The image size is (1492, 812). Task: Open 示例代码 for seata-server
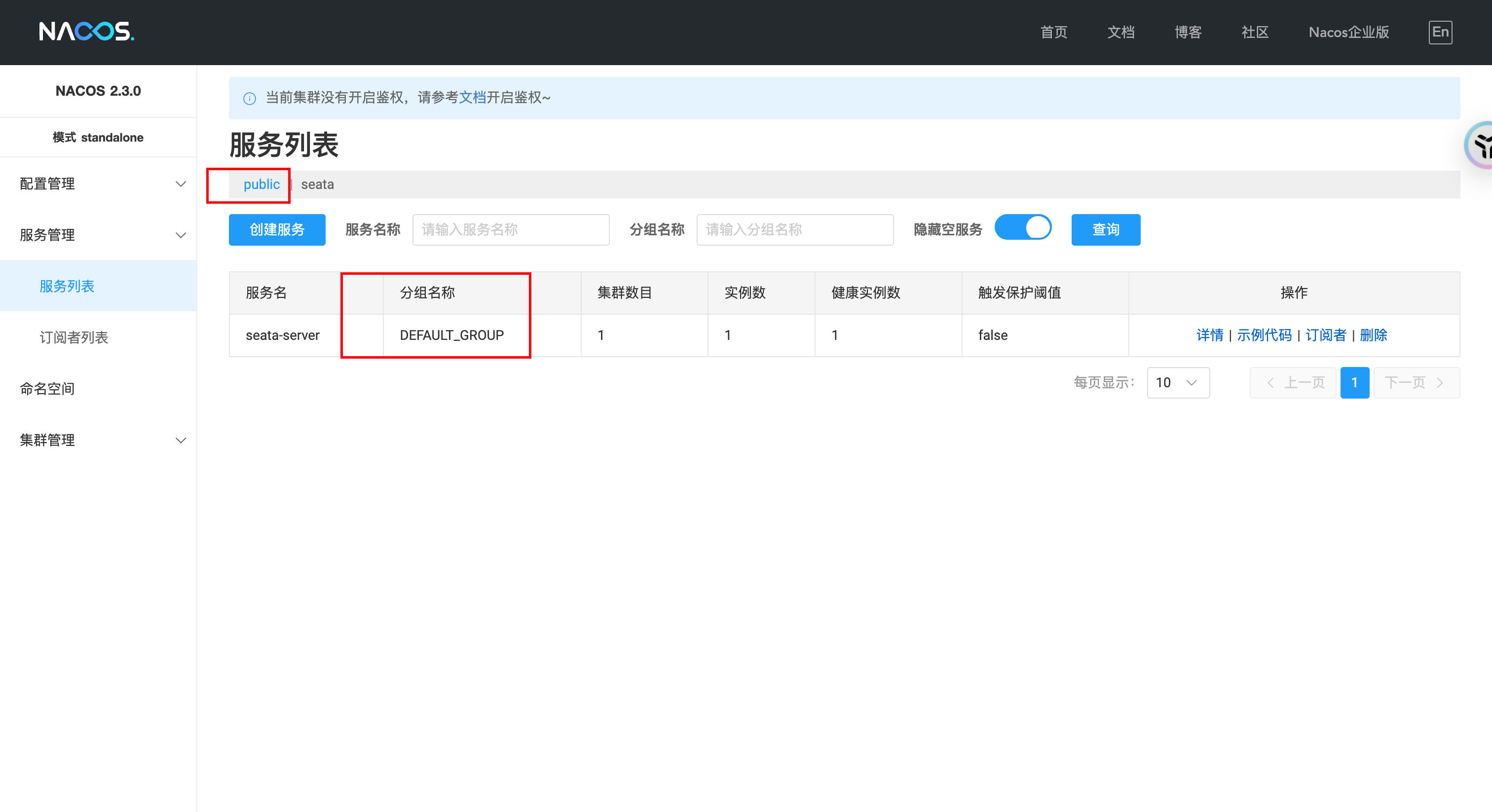point(1265,335)
